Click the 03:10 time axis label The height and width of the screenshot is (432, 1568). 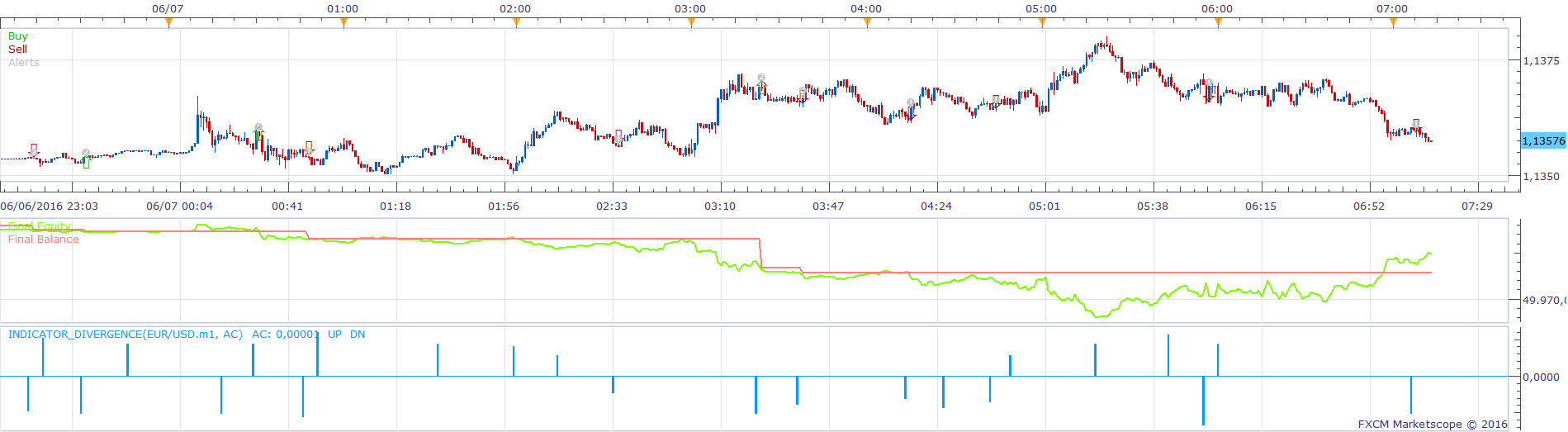720,207
